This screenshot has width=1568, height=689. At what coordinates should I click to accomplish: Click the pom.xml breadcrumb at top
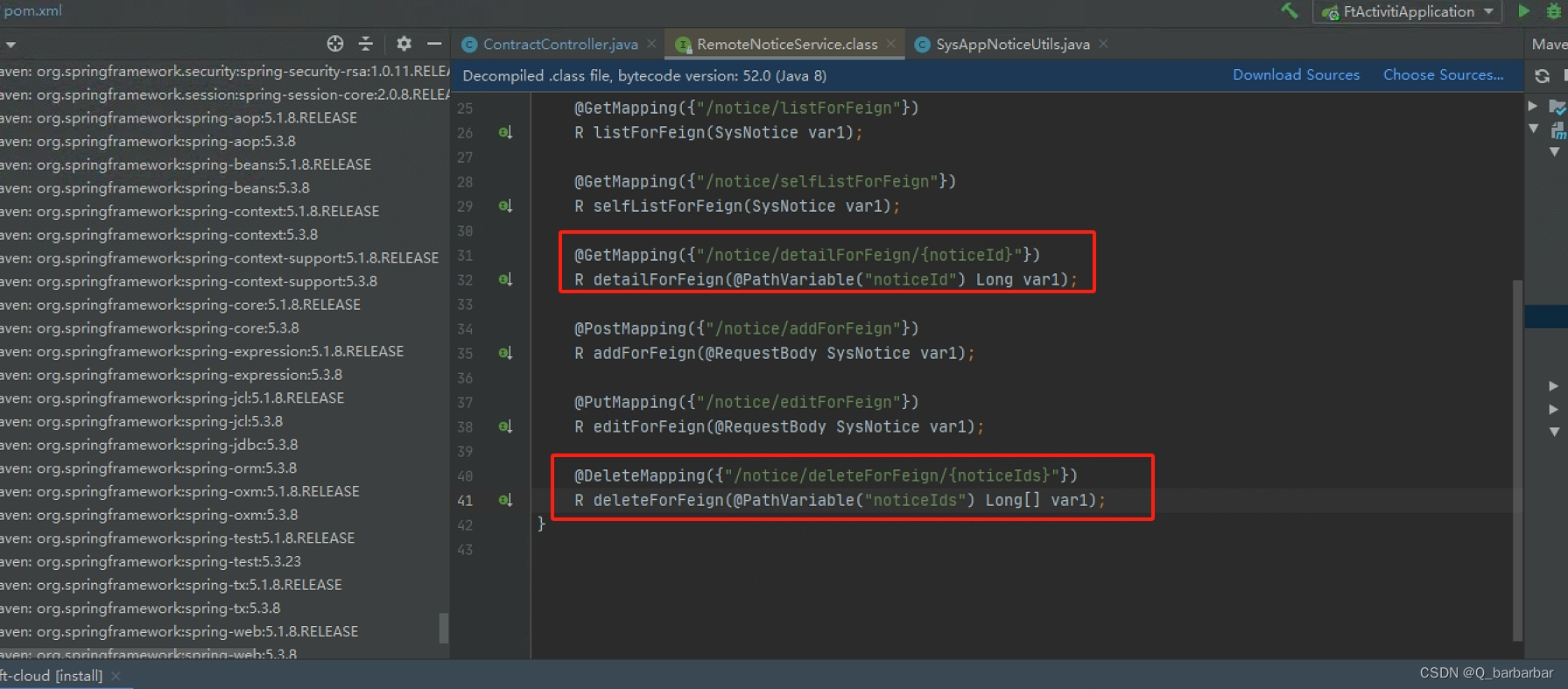pos(32,11)
